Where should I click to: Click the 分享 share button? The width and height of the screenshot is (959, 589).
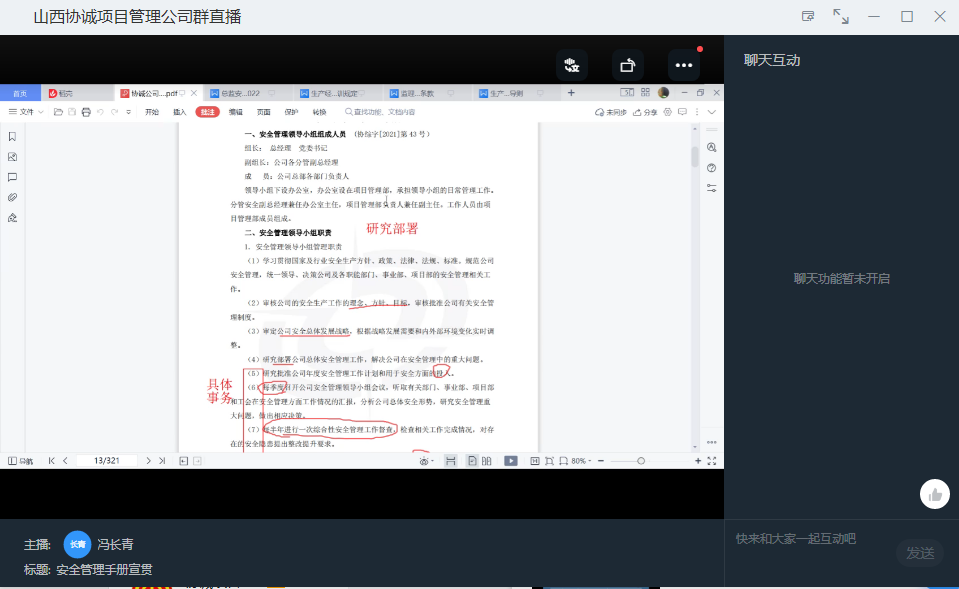click(x=647, y=112)
